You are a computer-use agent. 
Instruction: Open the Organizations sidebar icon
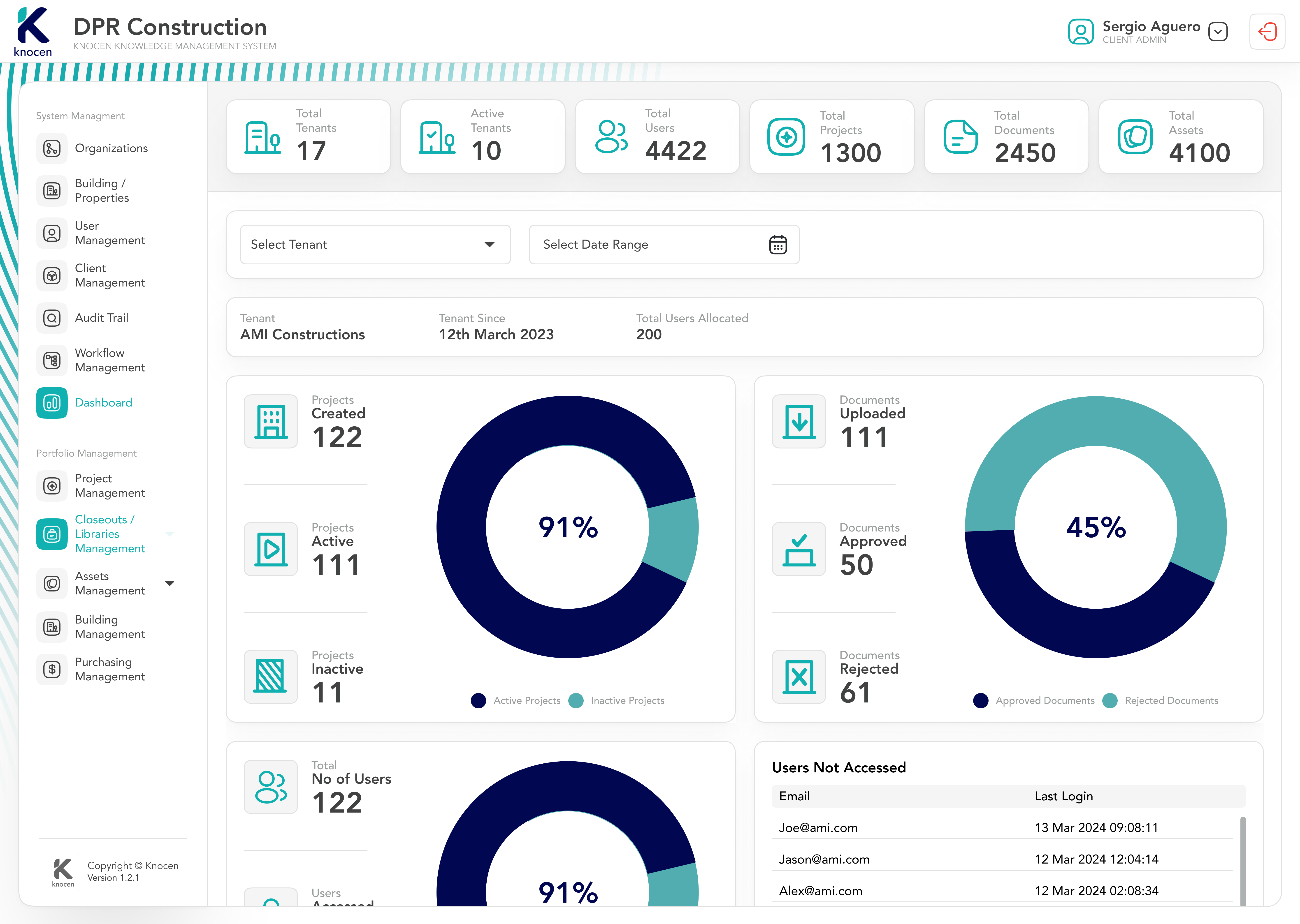[x=52, y=148]
